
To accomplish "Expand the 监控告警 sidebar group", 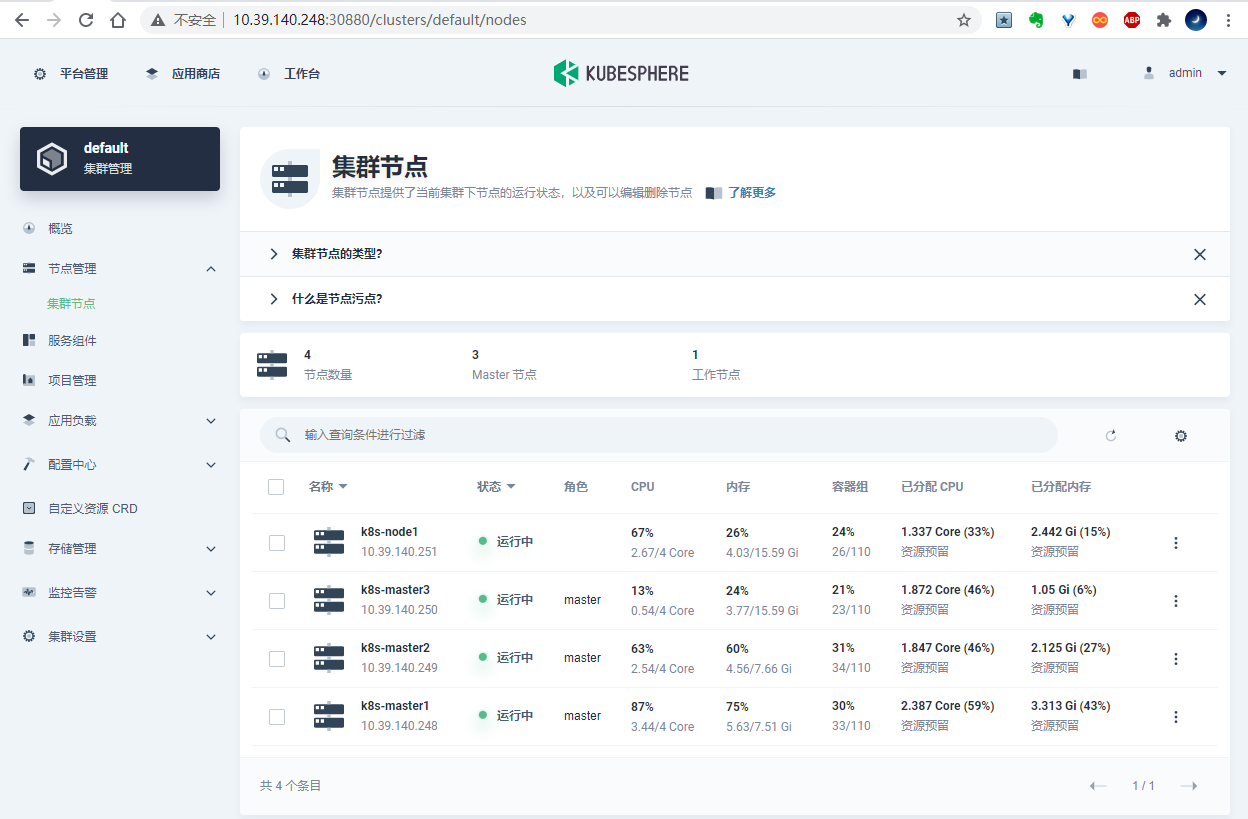I will 211,593.
